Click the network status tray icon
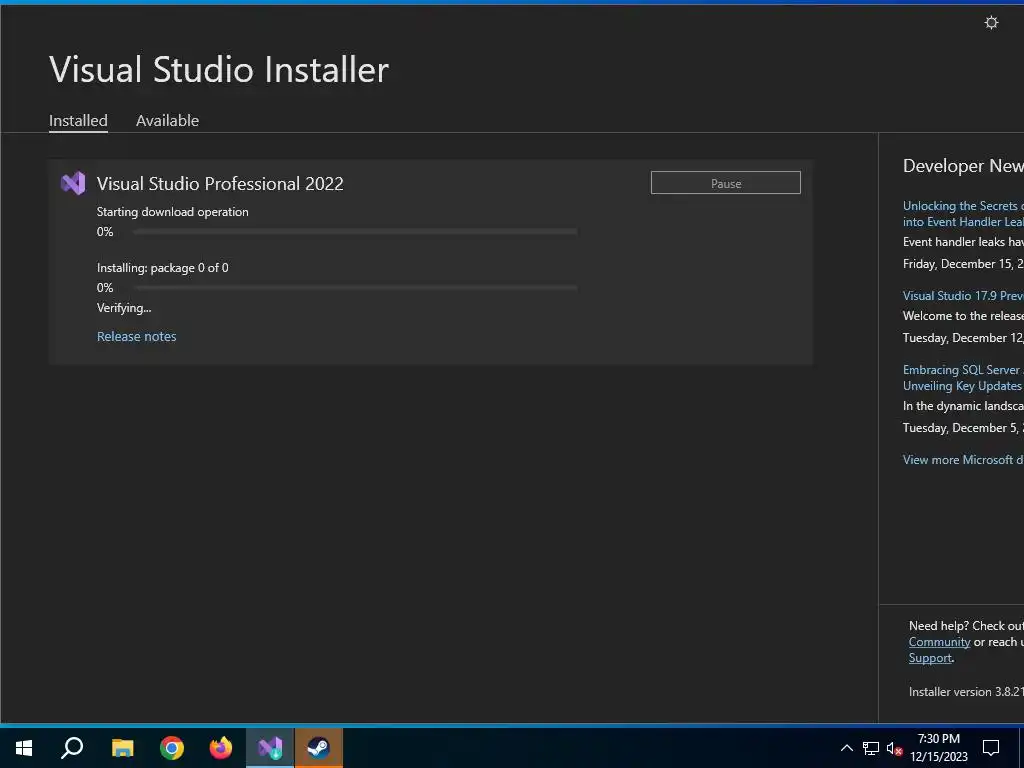 click(871, 748)
